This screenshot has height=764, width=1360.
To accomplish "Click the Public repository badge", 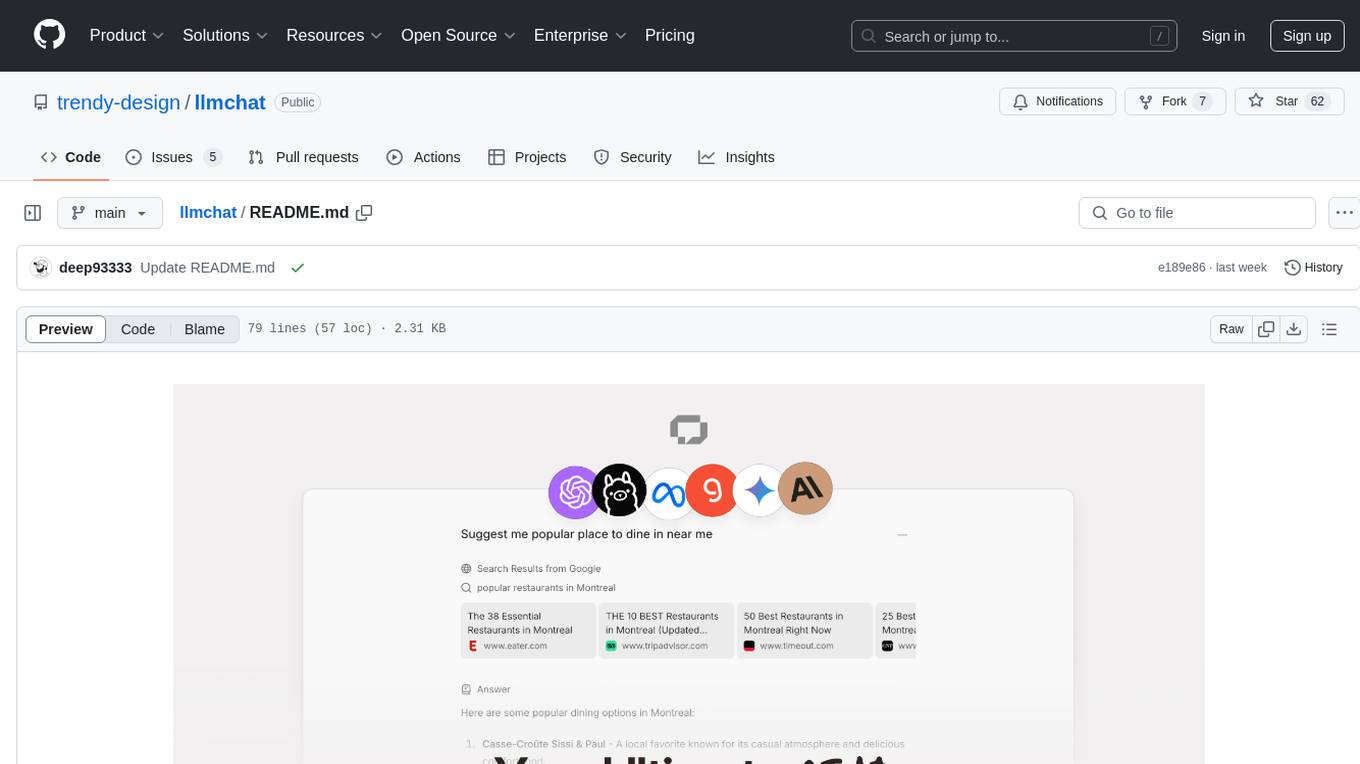I will point(297,102).
